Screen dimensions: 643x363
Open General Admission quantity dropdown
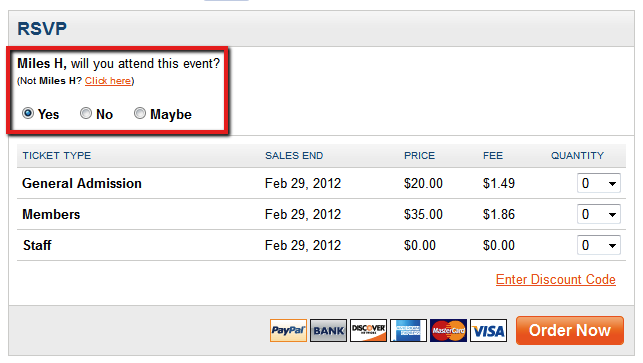(599, 183)
